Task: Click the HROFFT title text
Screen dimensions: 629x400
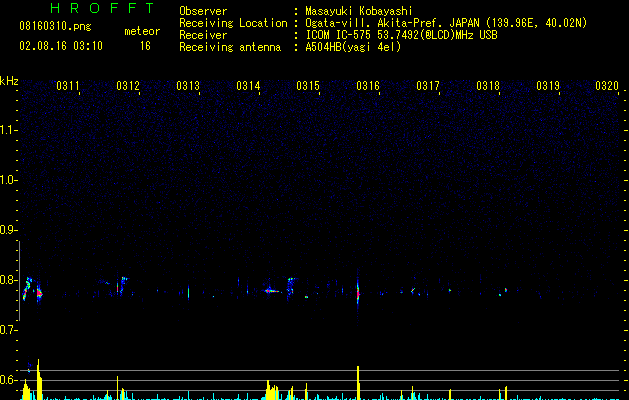Action: [x=102, y=8]
